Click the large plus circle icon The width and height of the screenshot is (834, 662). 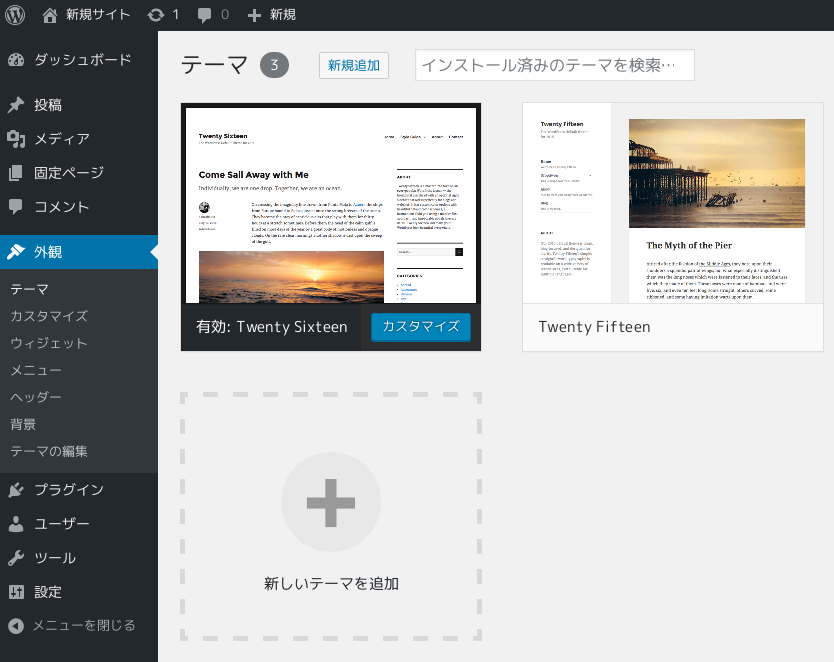(x=331, y=502)
